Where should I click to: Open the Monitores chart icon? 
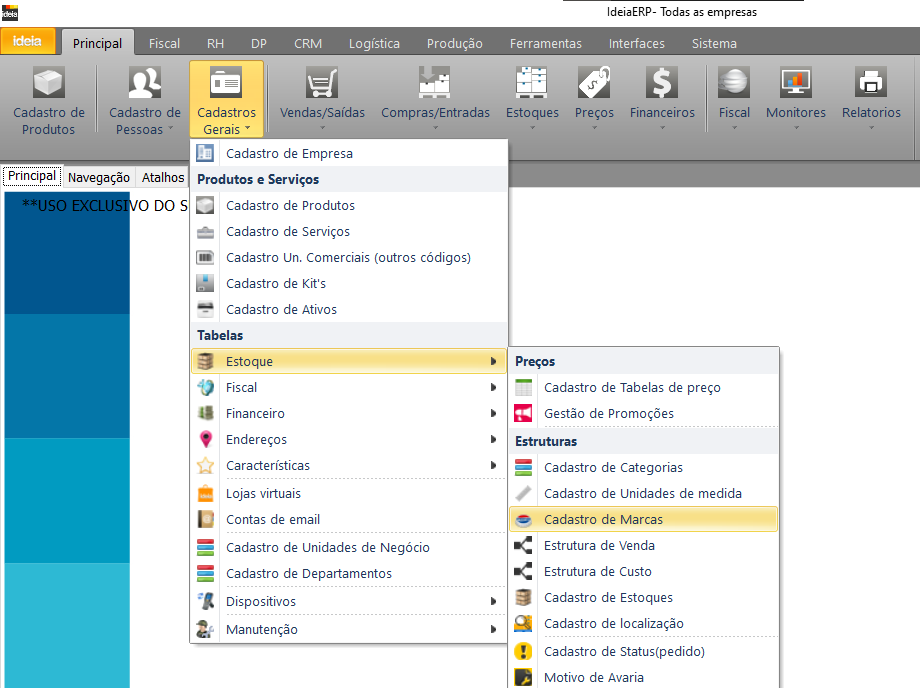[795, 82]
